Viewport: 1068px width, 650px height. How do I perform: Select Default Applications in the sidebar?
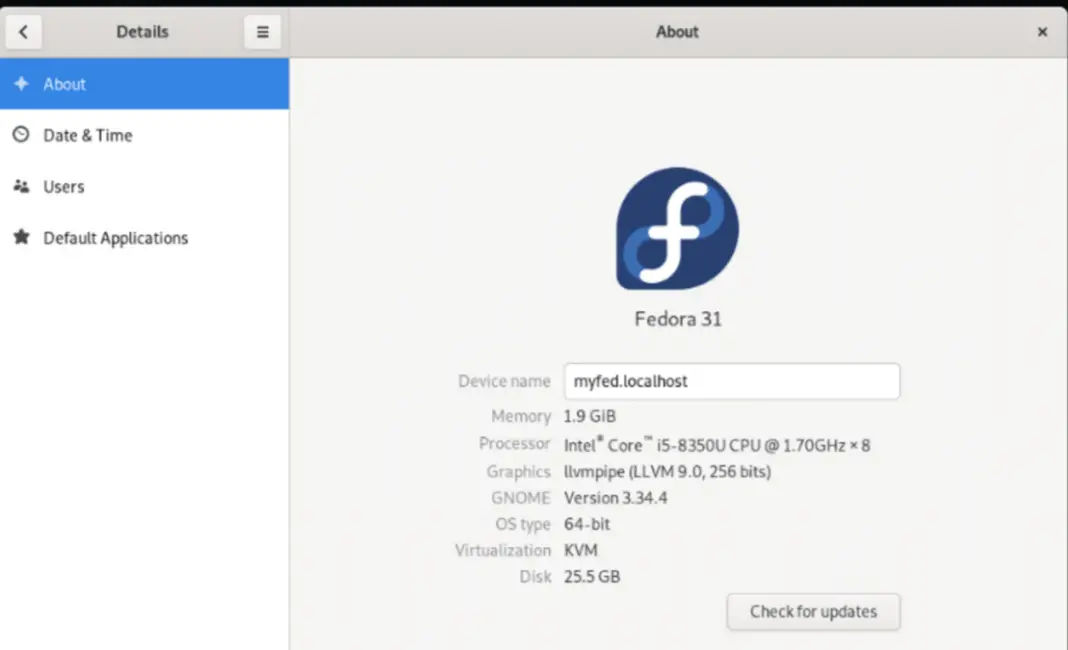click(x=115, y=238)
